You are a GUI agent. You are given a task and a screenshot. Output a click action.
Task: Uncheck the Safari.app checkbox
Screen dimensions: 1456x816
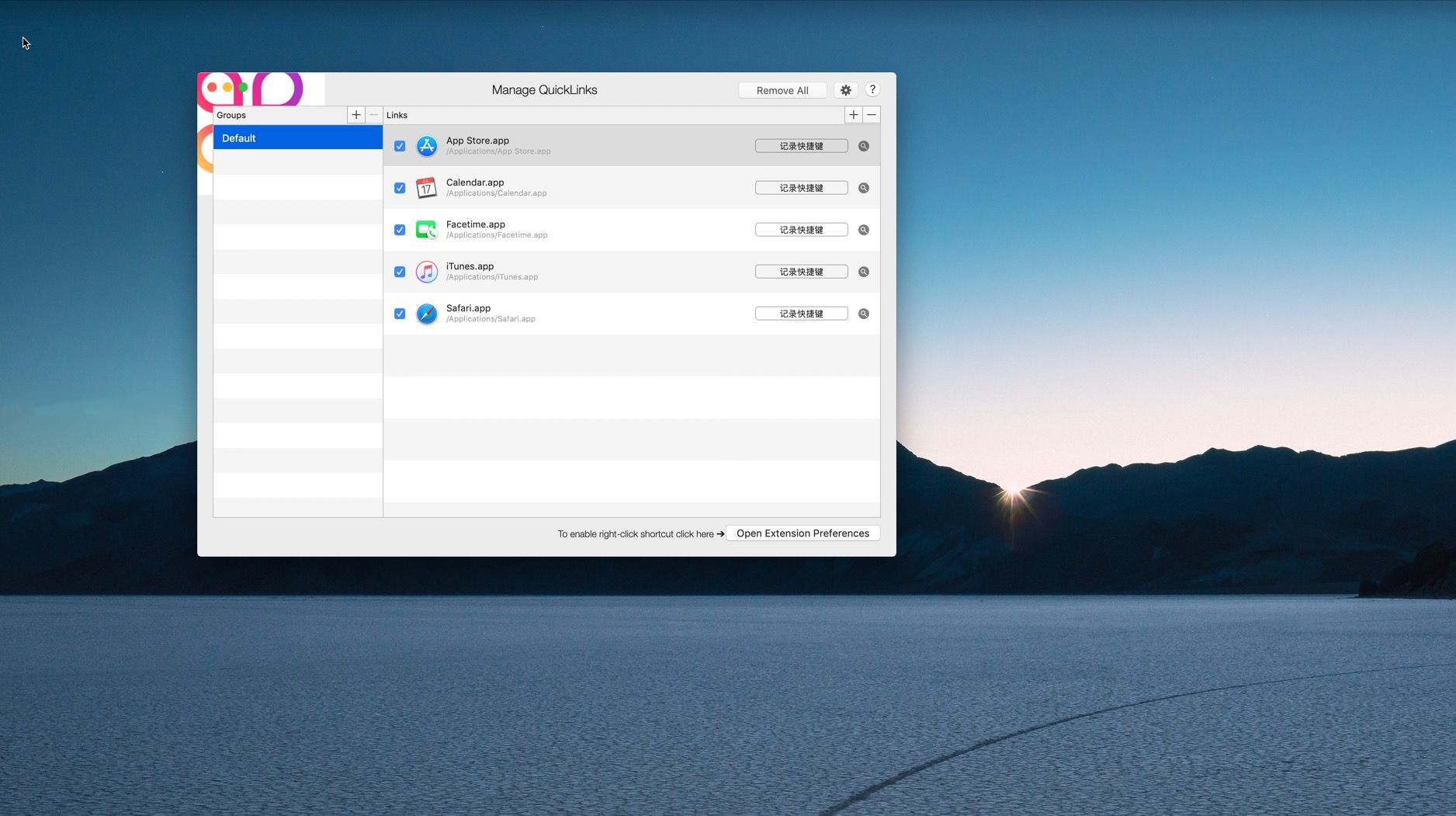[400, 314]
